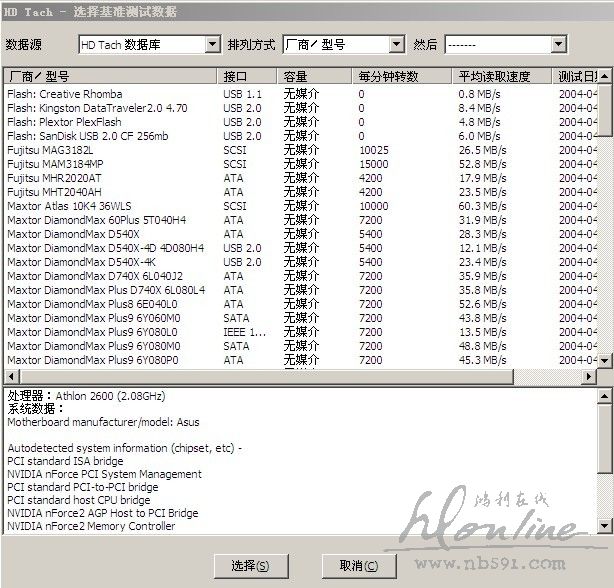This screenshot has height=588, width=614.
Task: Sort by 平均读取速度 column header
Action: tap(502, 76)
